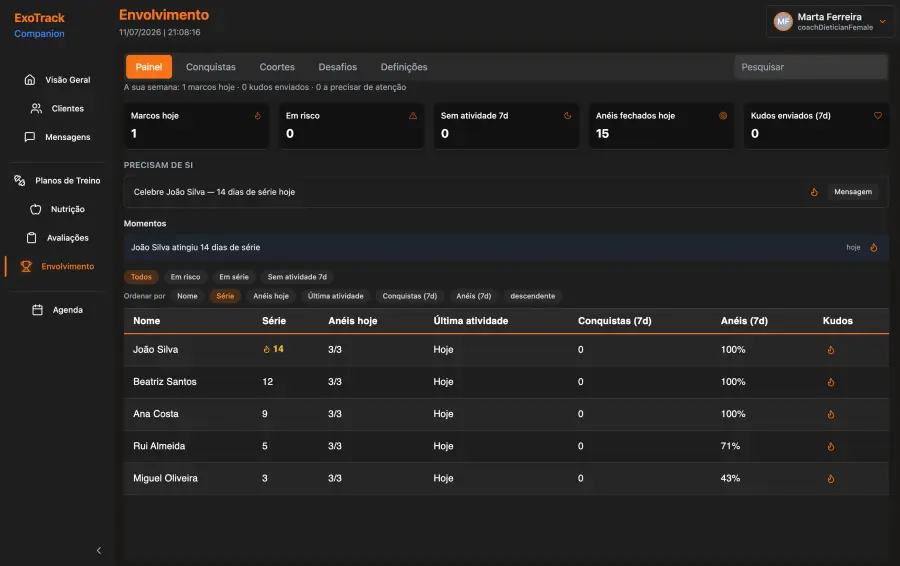The height and width of the screenshot is (566, 900).
Task: Open Envolvimento trophy icon in sidebar
Action: [x=26, y=266]
